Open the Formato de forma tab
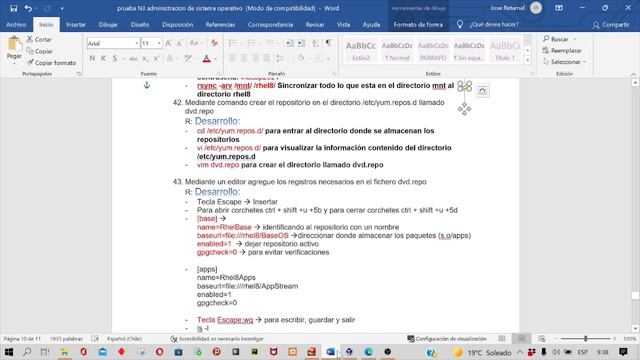The image size is (640, 360). [418, 24]
